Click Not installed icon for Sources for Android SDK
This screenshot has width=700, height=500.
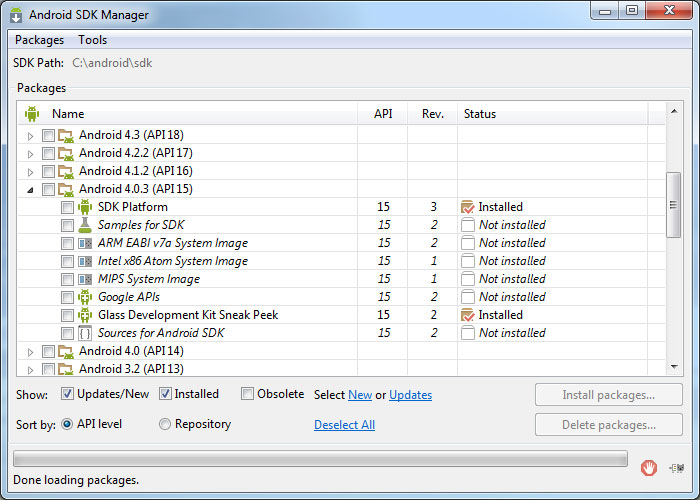468,333
